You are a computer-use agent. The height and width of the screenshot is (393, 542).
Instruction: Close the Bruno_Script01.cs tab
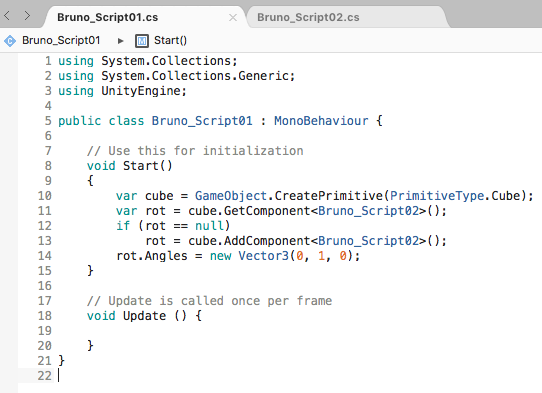click(x=233, y=17)
